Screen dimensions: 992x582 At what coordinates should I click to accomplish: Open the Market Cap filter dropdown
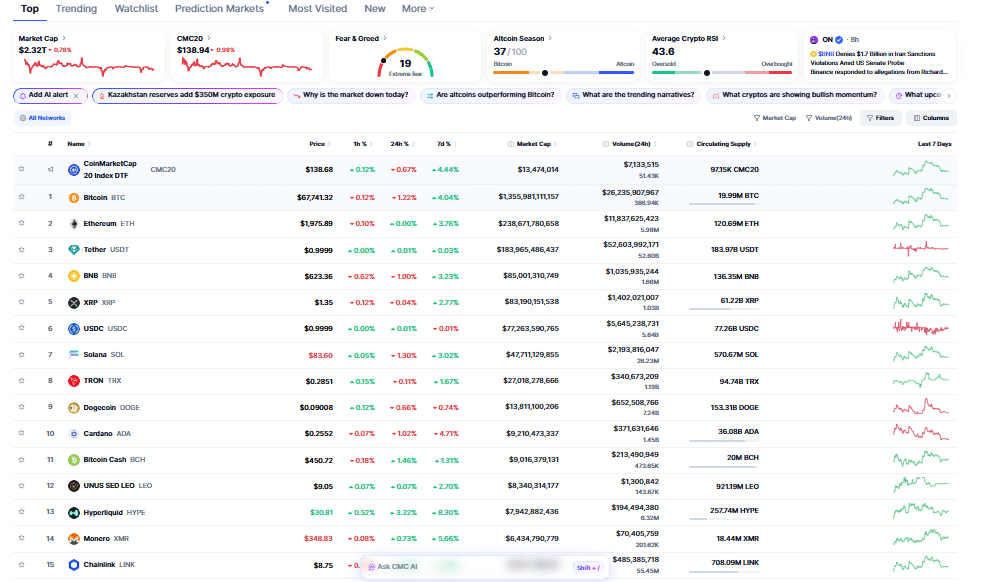click(775, 118)
